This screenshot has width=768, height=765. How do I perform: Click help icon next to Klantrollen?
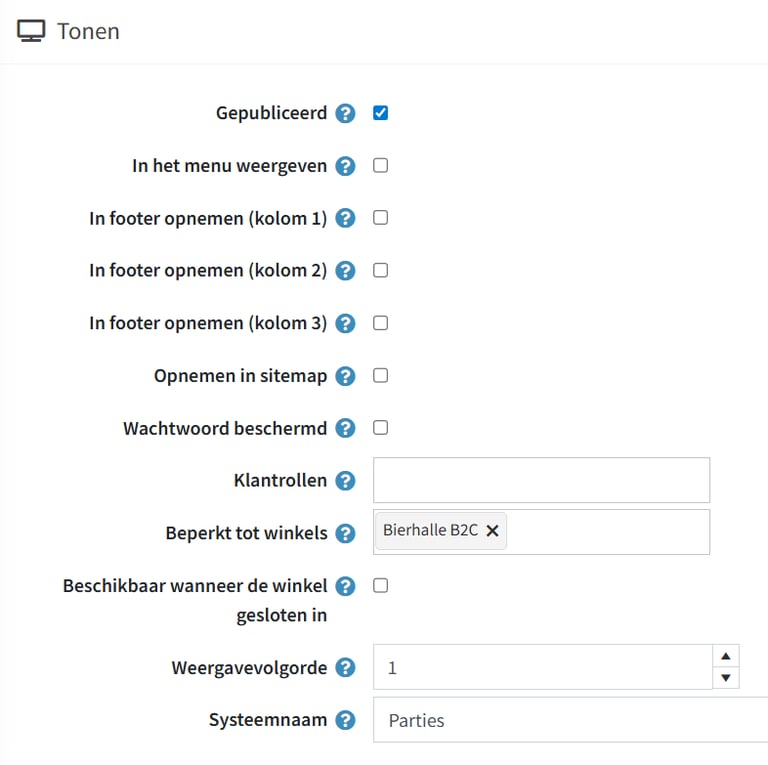pyautogui.click(x=345, y=481)
